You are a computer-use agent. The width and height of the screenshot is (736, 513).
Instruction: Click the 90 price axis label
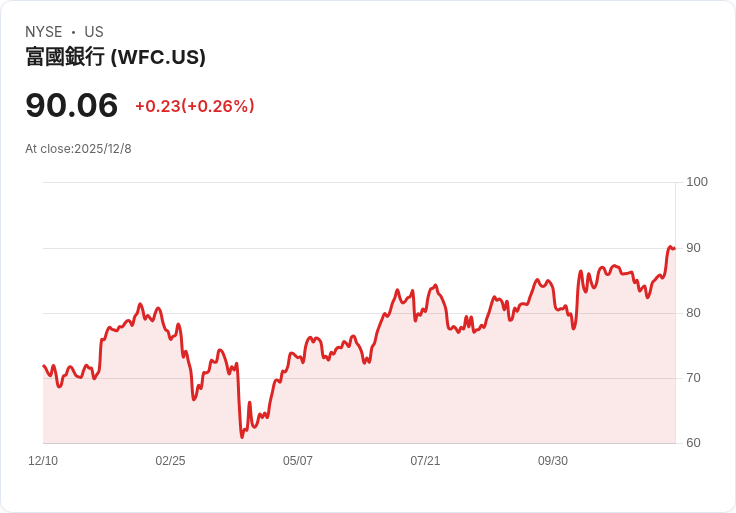693,248
